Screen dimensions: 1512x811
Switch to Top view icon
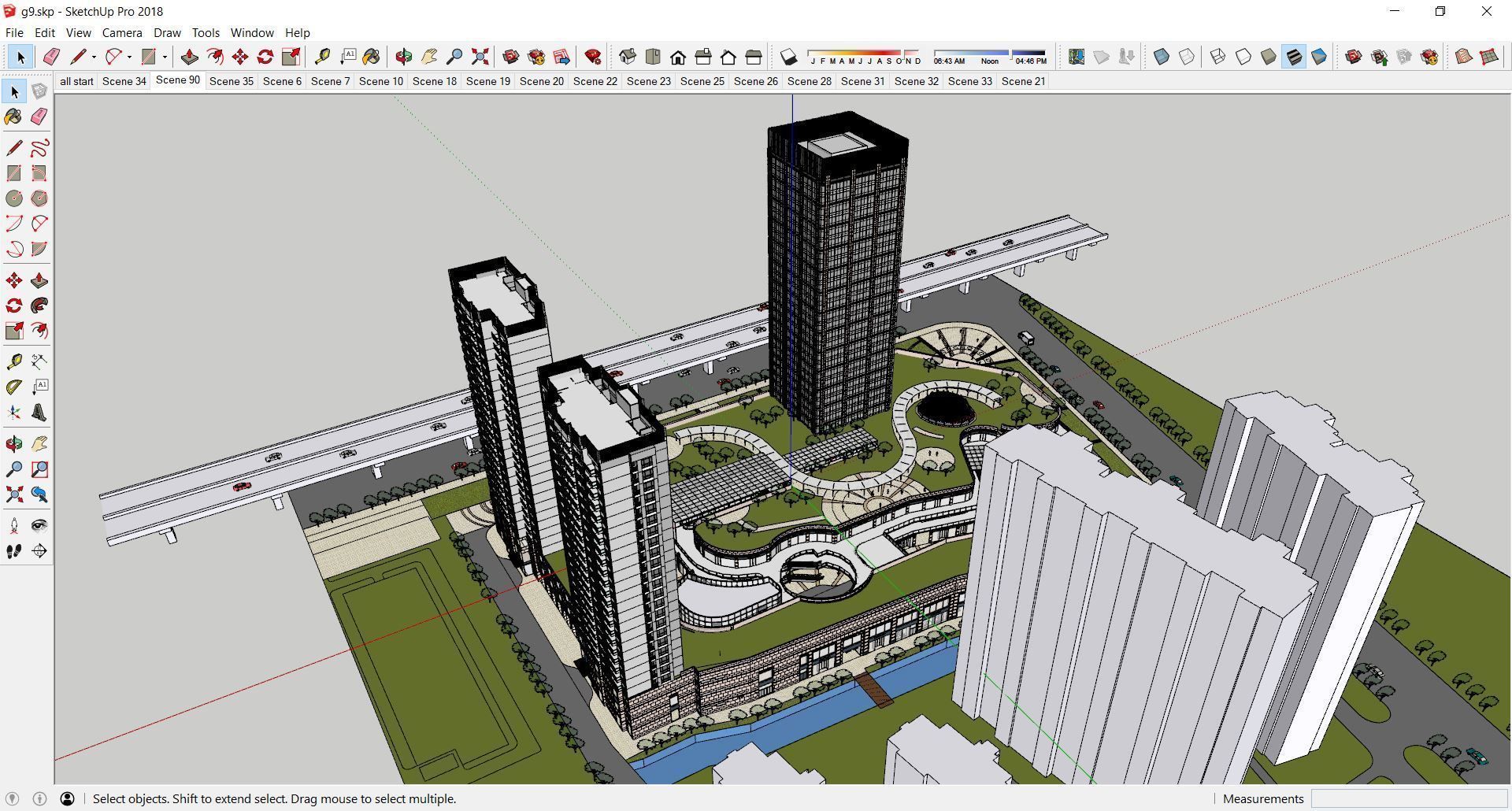point(653,57)
